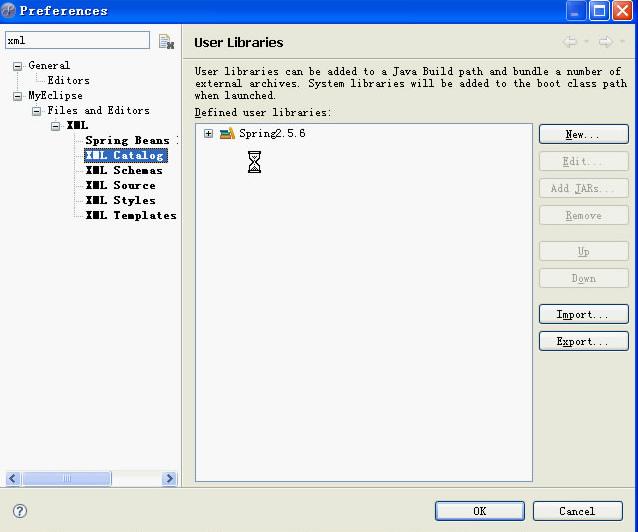This screenshot has width=638, height=532.
Task: Confirm with the OK button
Action: point(480,511)
